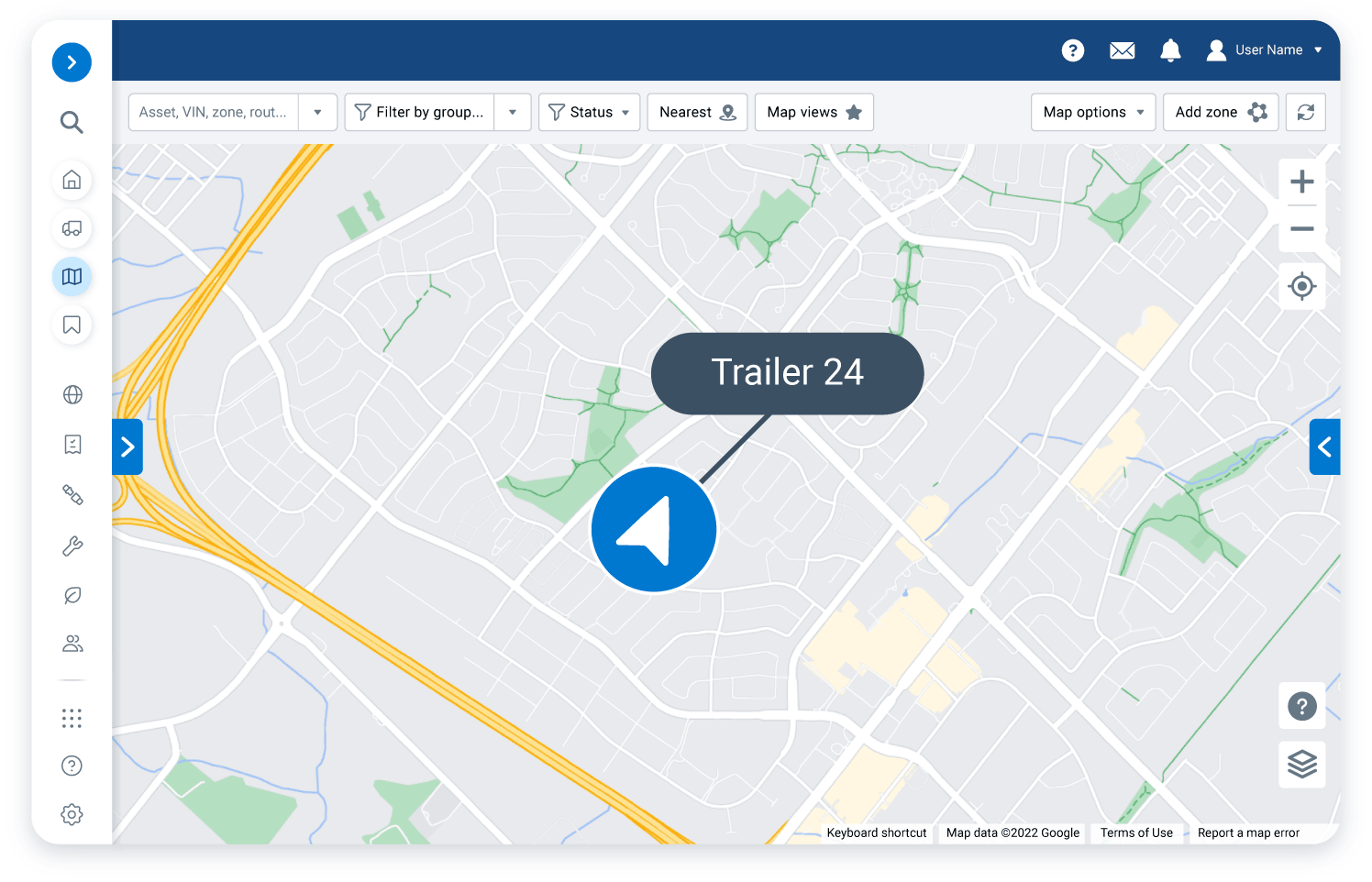This screenshot has height=882, width=1372.
Task: Open the vehicles list via truck icon
Action: click(x=72, y=228)
